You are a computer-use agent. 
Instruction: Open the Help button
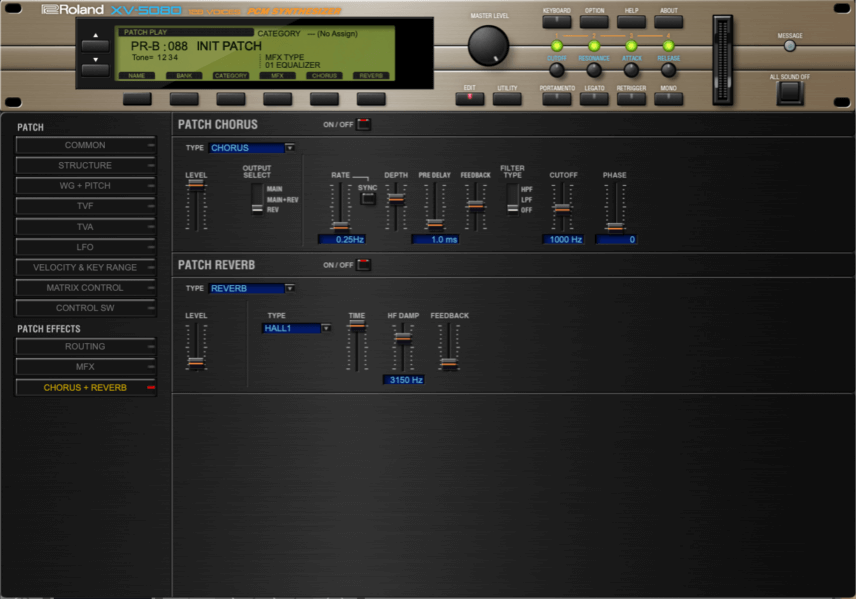631,21
